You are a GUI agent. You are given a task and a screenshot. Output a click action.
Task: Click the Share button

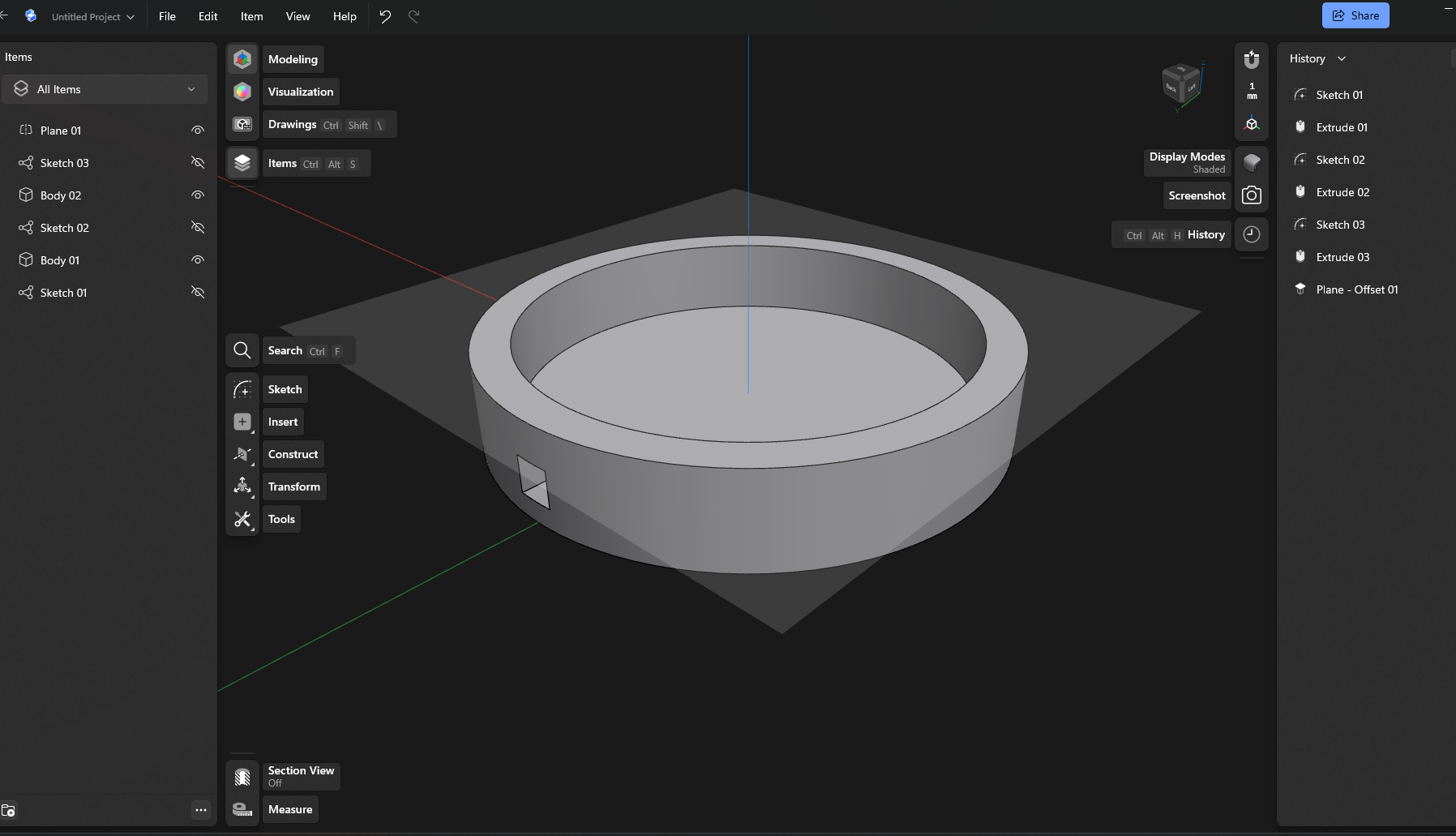(1355, 15)
